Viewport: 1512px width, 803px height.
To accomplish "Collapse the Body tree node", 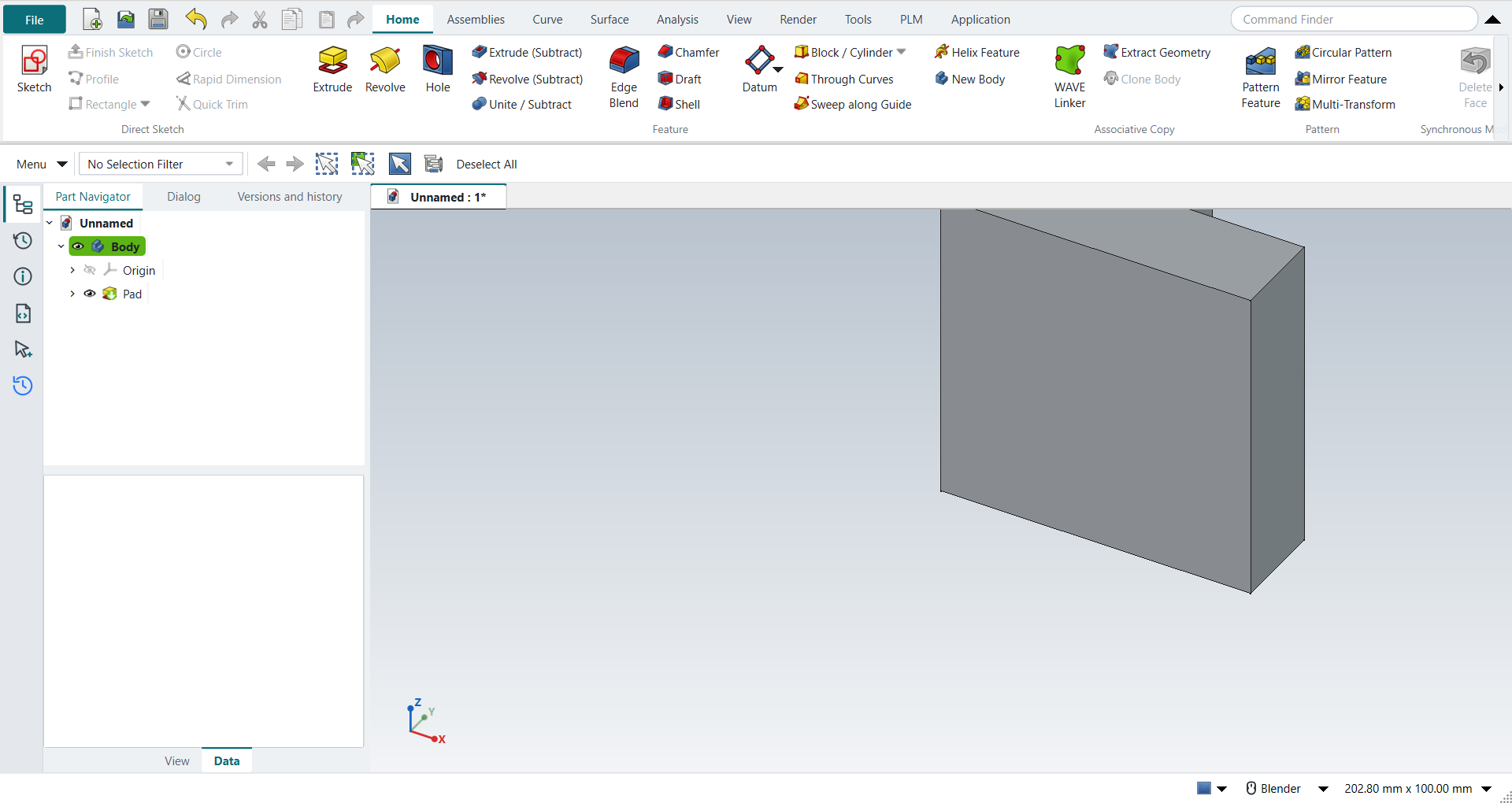I will (x=61, y=246).
